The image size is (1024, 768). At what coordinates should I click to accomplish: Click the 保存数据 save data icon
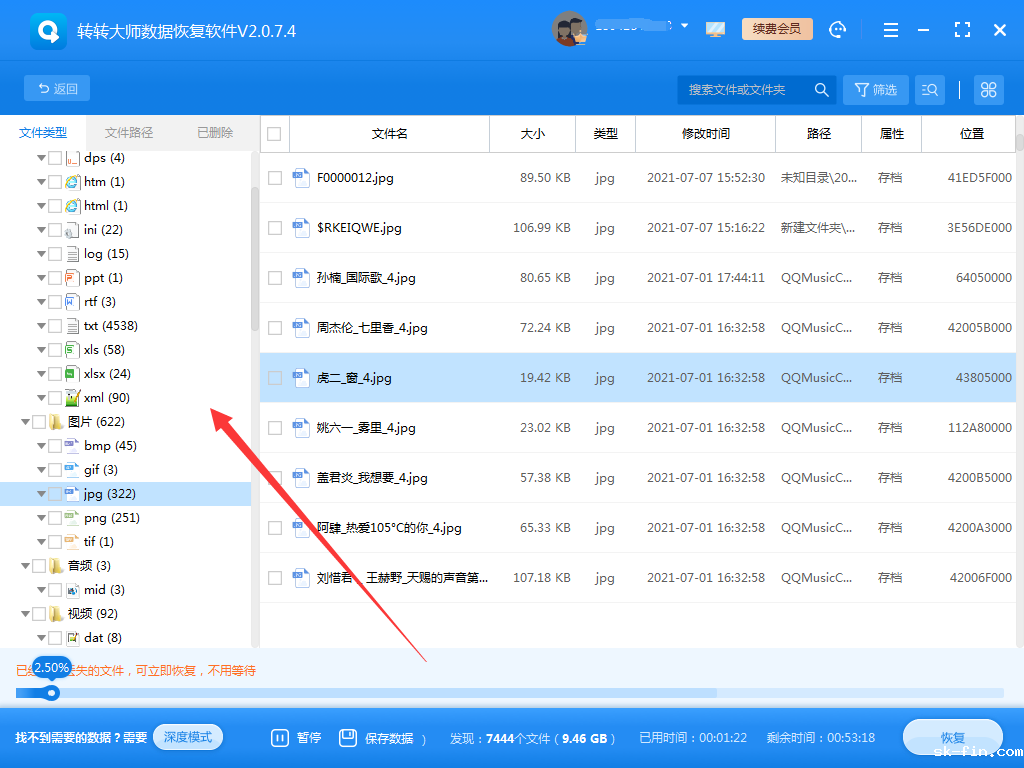point(347,737)
